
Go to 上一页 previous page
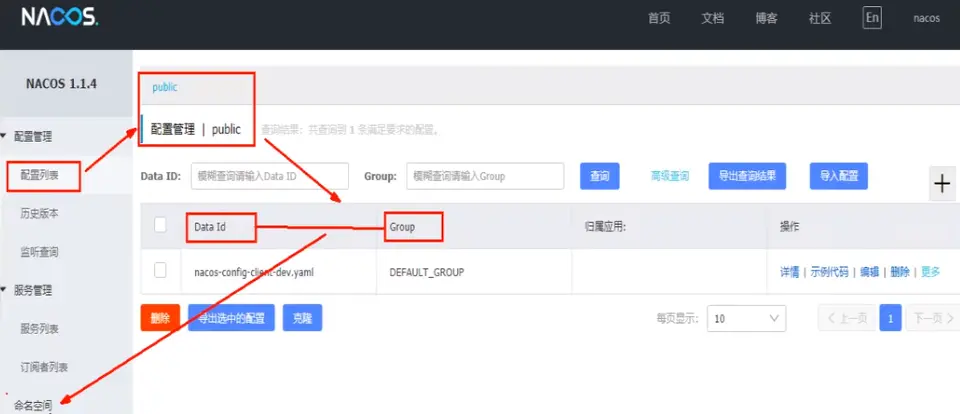(x=847, y=318)
